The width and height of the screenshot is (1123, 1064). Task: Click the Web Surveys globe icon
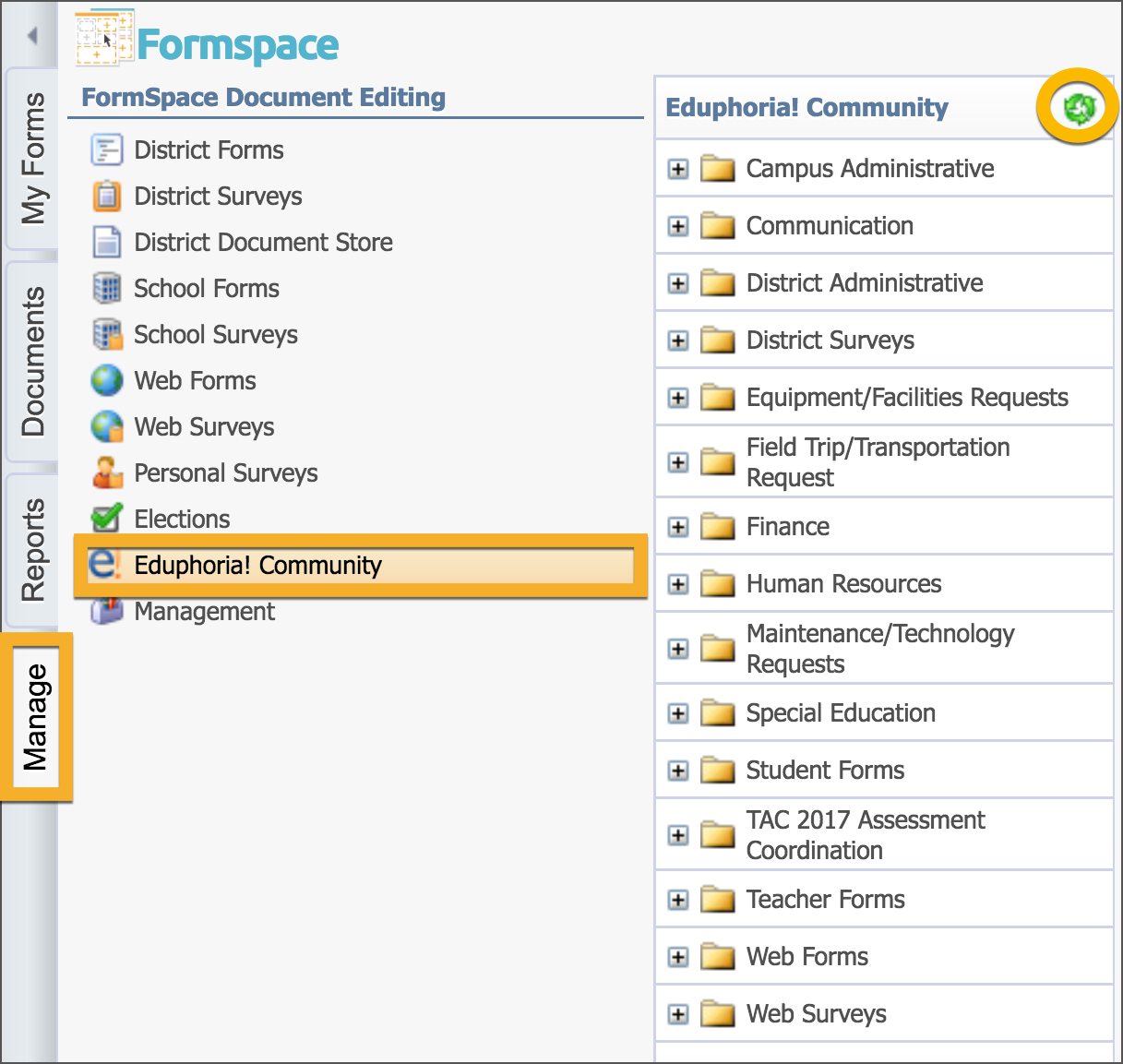(107, 426)
